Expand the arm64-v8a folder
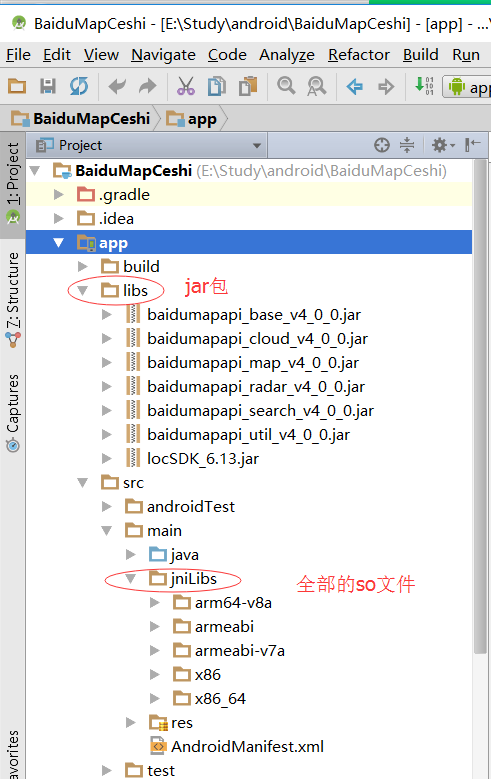The width and height of the screenshot is (491, 779). click(155, 603)
